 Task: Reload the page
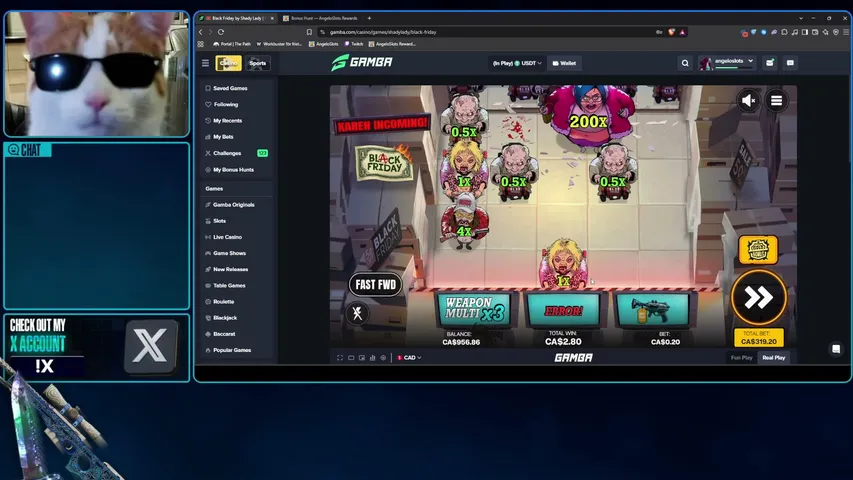[x=221, y=32]
